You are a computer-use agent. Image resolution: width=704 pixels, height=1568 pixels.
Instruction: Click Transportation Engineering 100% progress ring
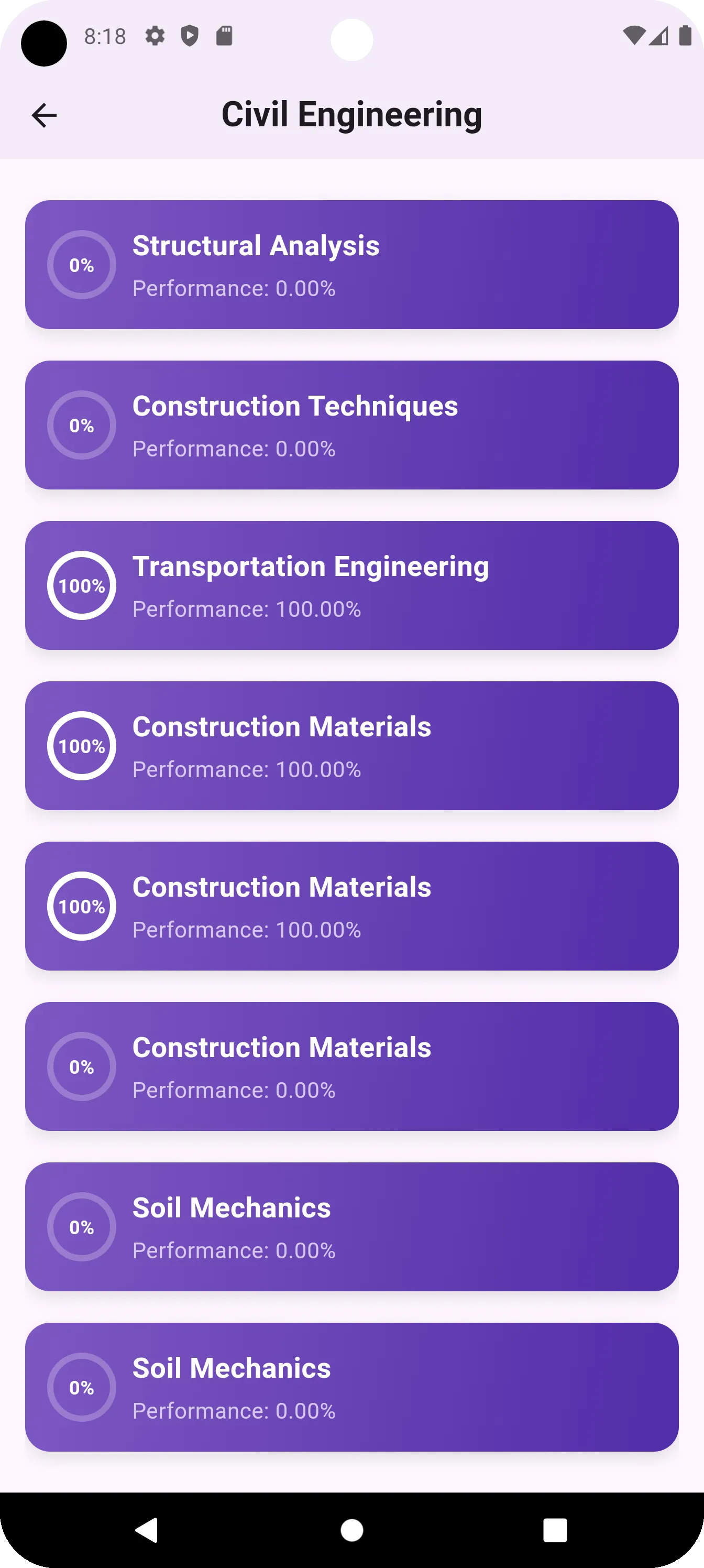point(82,585)
